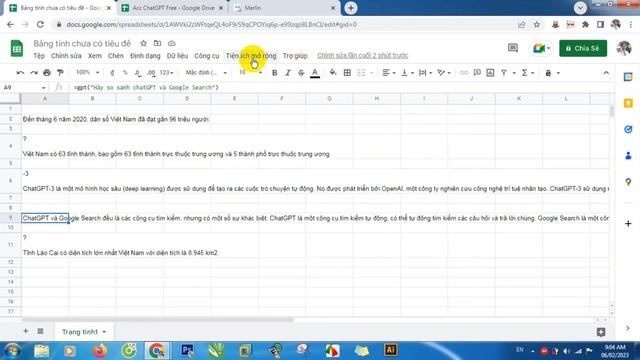Insert a chart from the toolbar
Viewport: 640px width, 360px height.
tap(490, 73)
